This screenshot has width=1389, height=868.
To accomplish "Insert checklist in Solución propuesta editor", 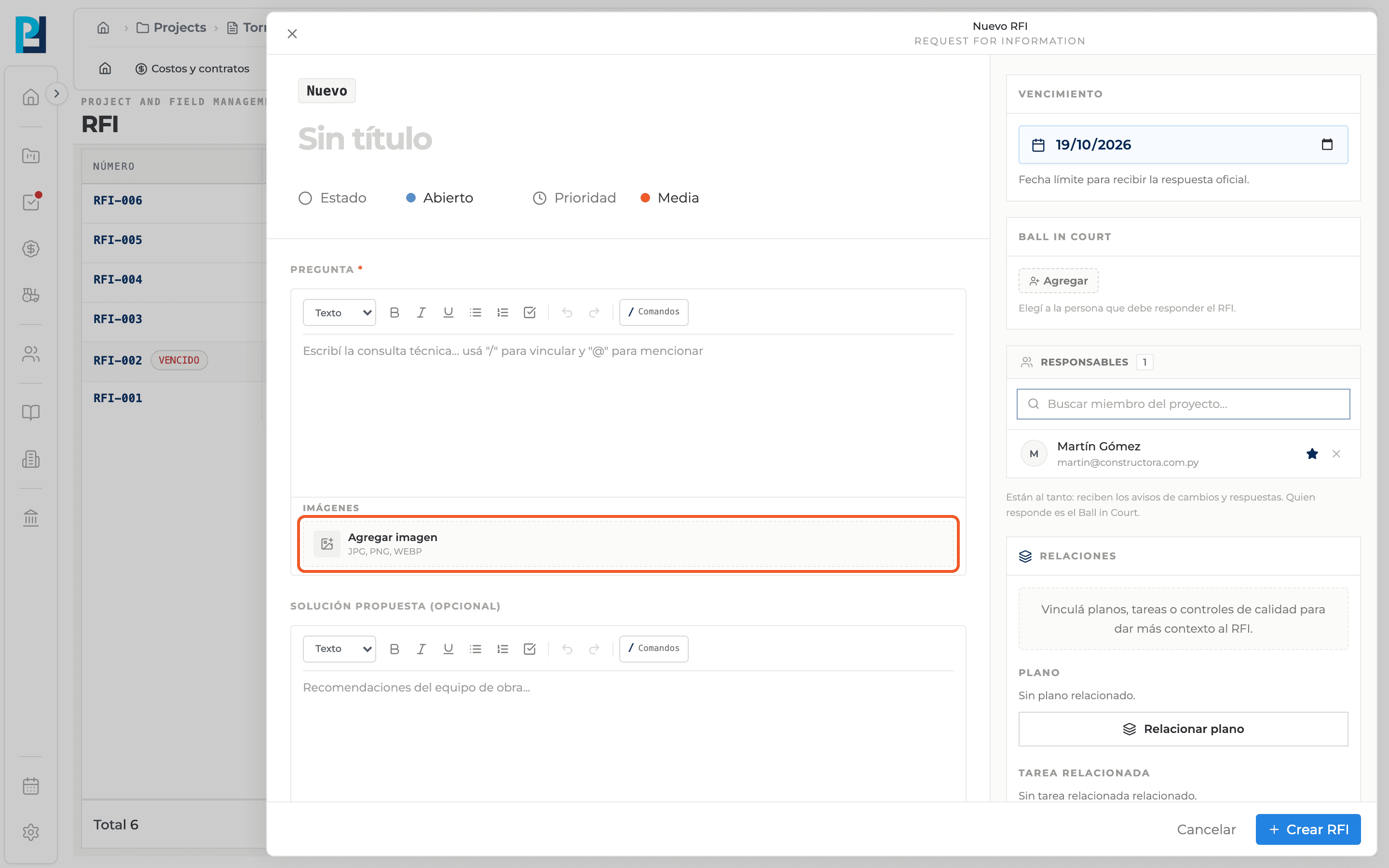I will [x=530, y=649].
